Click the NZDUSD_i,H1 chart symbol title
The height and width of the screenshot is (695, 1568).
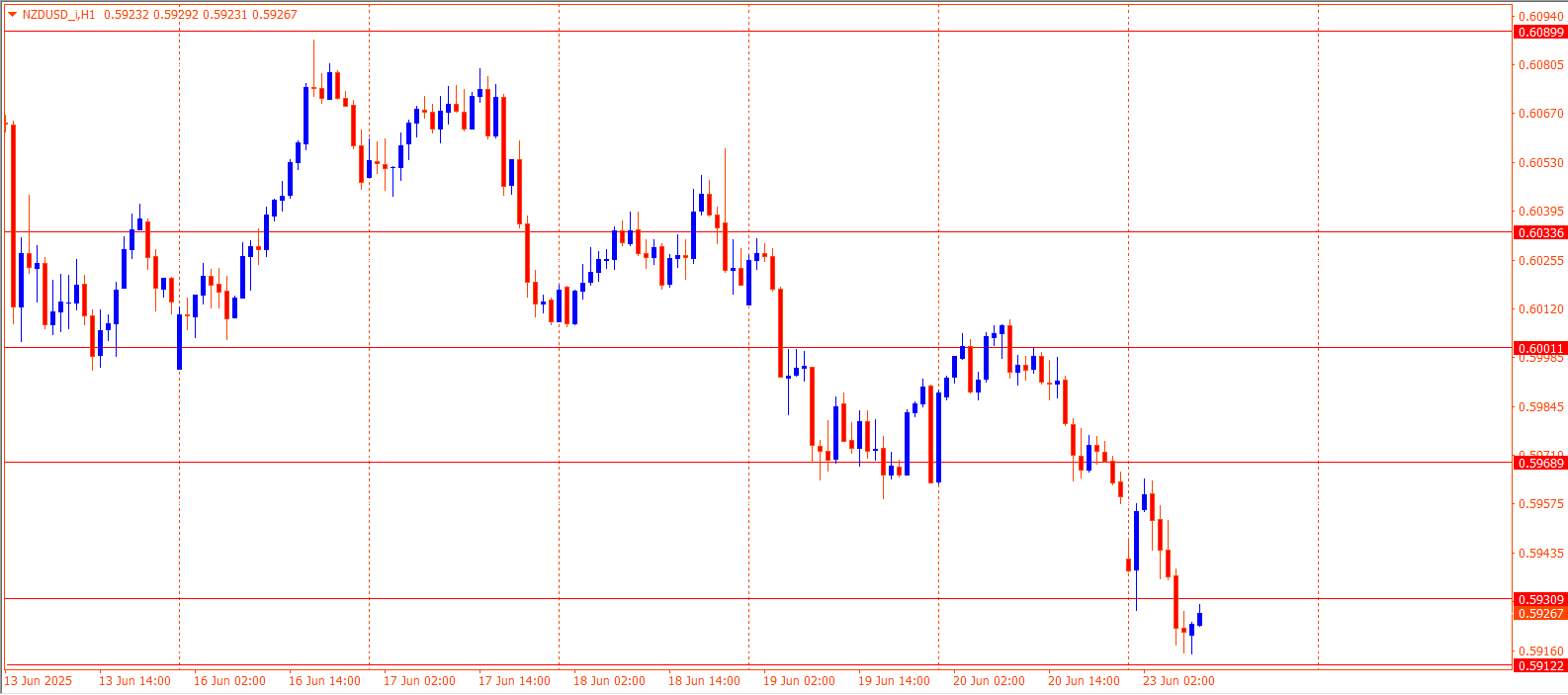coord(59,15)
